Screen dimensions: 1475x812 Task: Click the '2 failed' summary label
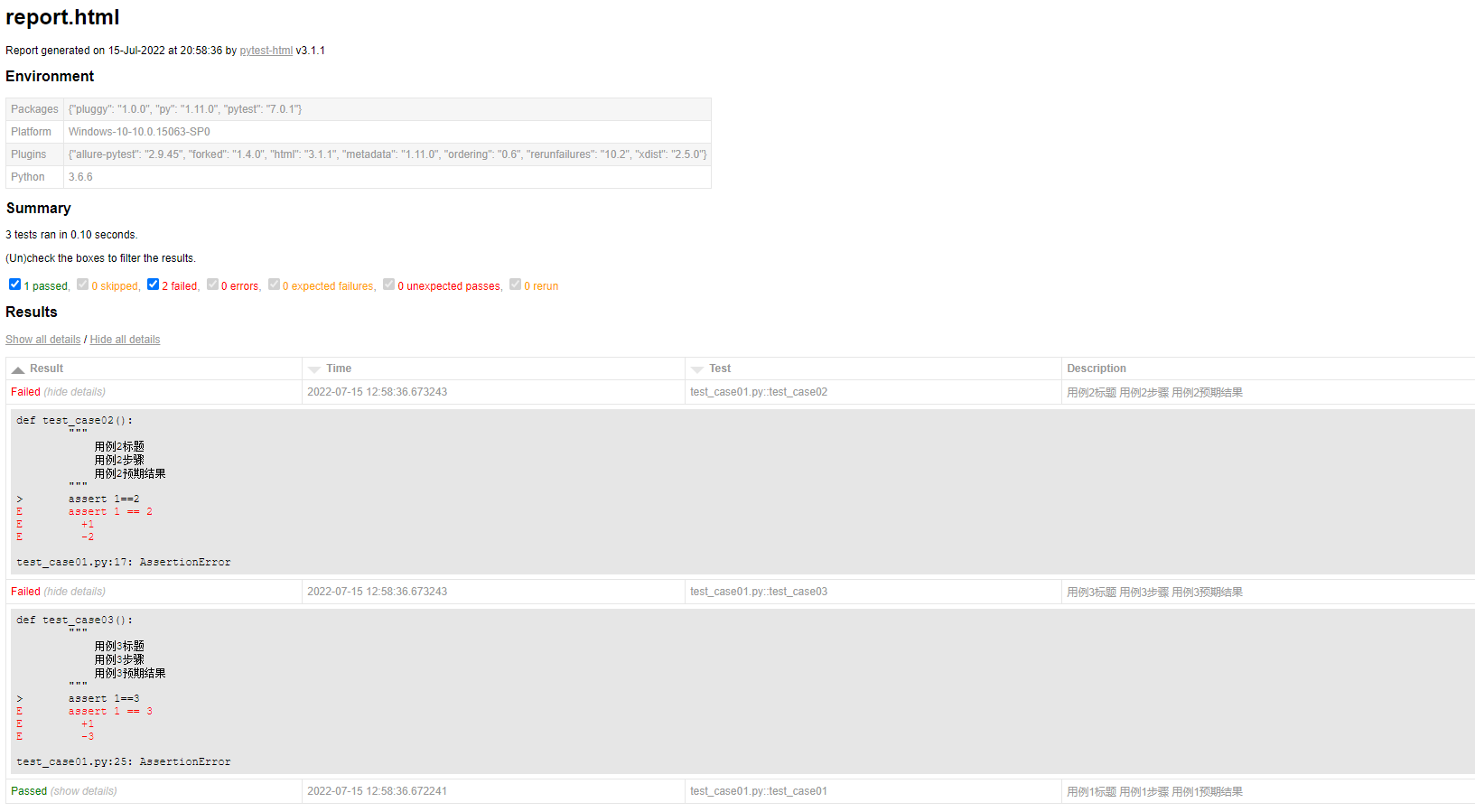tap(181, 286)
